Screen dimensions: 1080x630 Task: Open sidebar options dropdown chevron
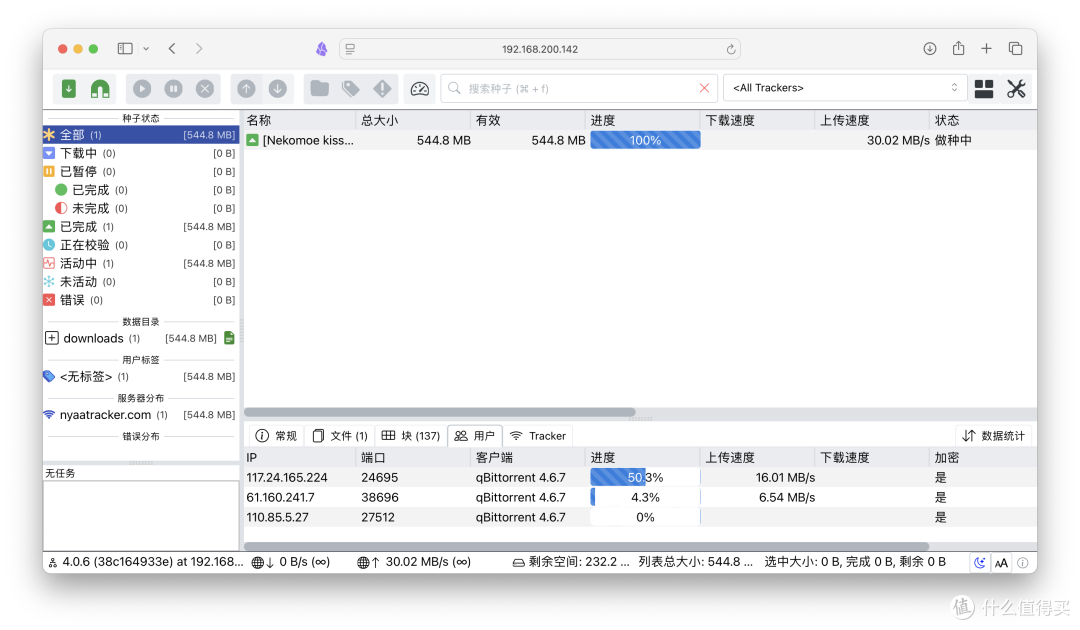[146, 48]
